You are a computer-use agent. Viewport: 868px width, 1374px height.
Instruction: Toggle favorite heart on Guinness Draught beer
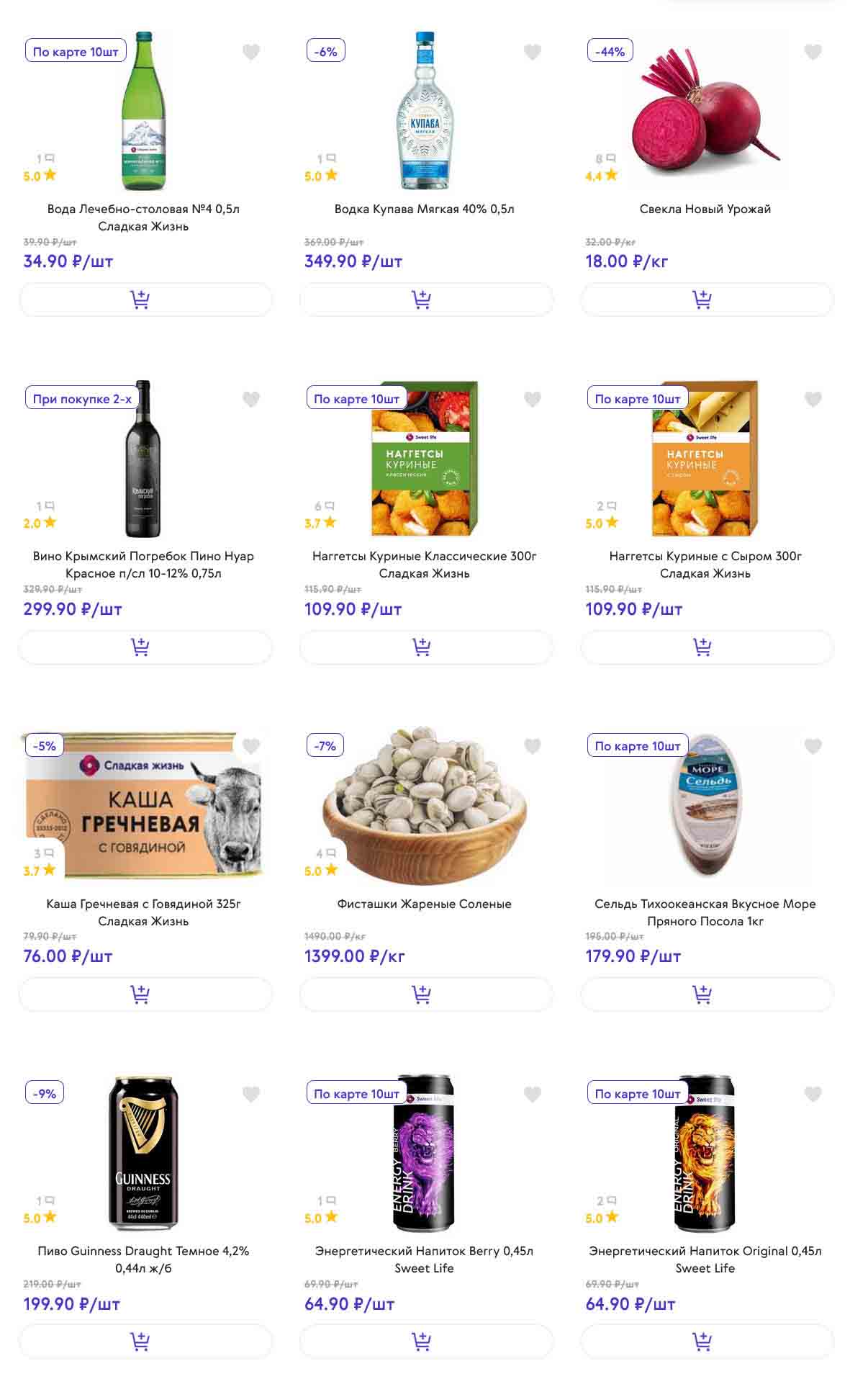(x=251, y=1095)
